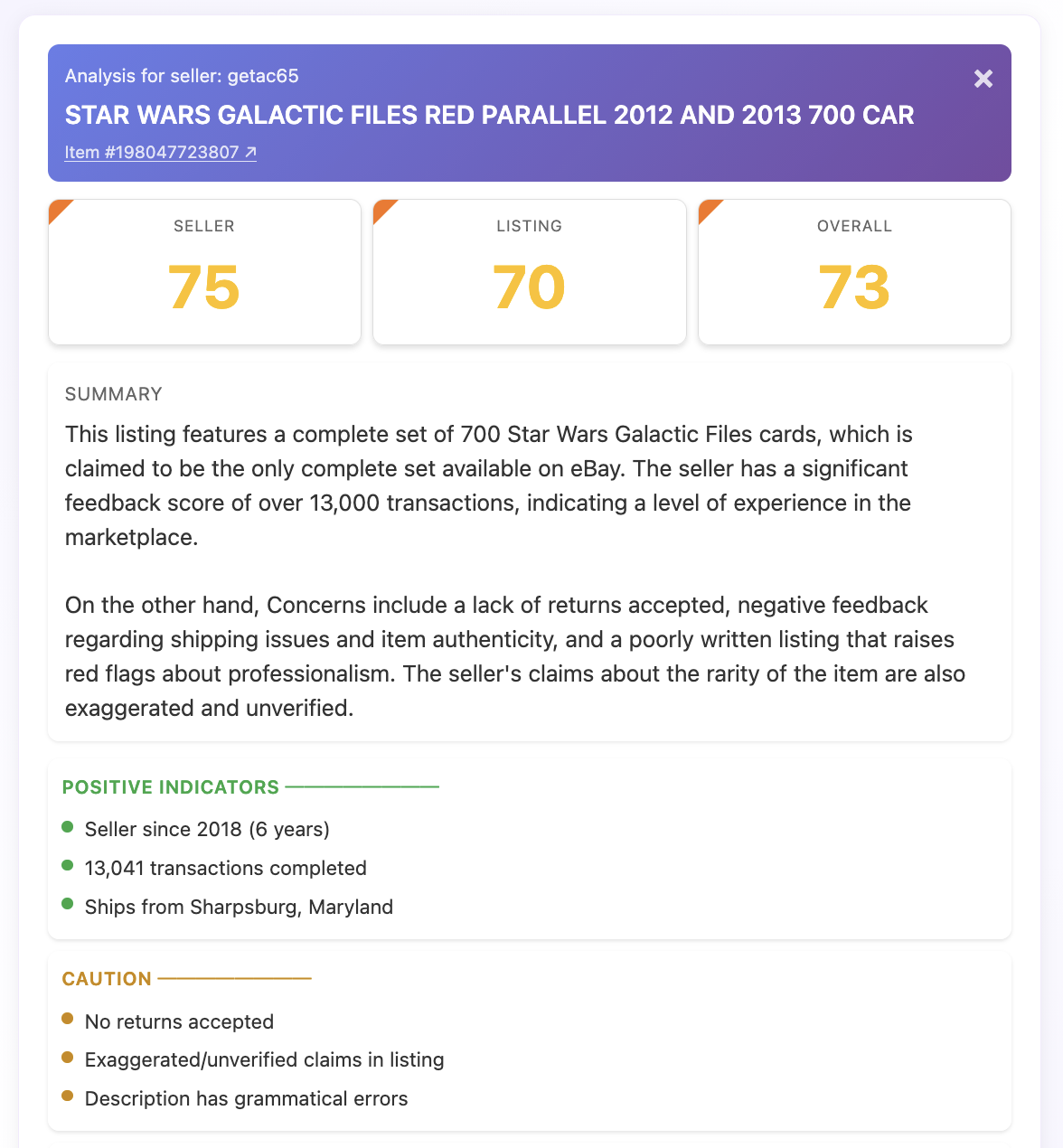Click the orange corner ribbon on the SELLER card
Screen dimensions: 1063x1148
[x=59, y=209]
